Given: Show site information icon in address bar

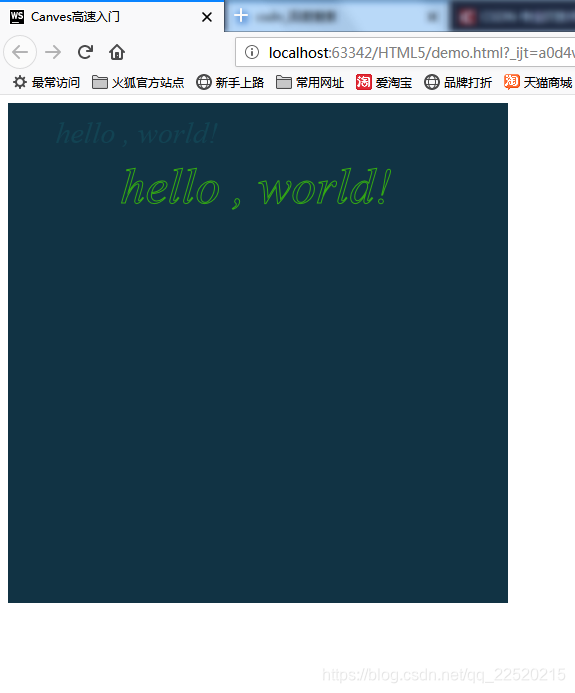Looking at the screenshot, I should (252, 52).
